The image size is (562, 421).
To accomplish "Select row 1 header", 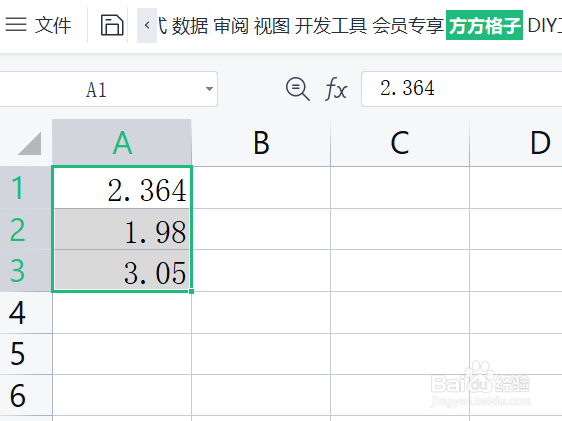I will point(25,187).
